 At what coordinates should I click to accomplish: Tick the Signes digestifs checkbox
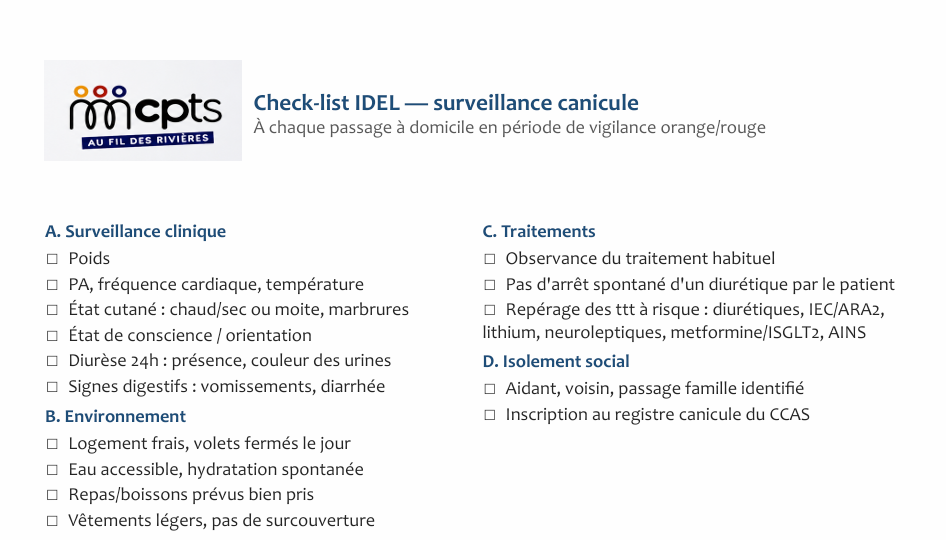coord(52,387)
